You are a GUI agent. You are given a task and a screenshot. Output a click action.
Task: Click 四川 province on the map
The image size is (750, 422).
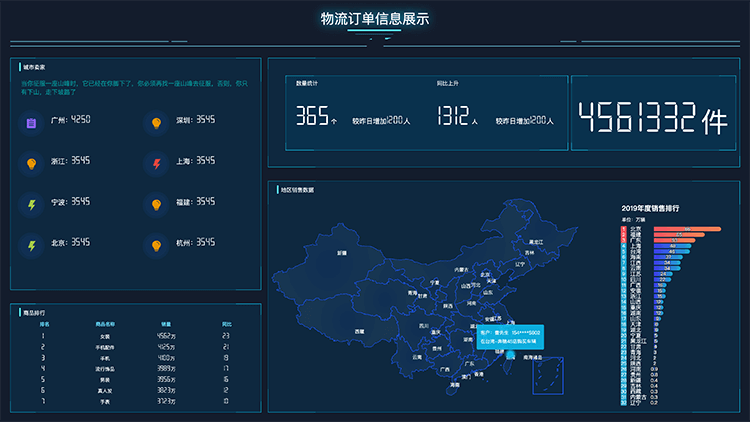424,326
